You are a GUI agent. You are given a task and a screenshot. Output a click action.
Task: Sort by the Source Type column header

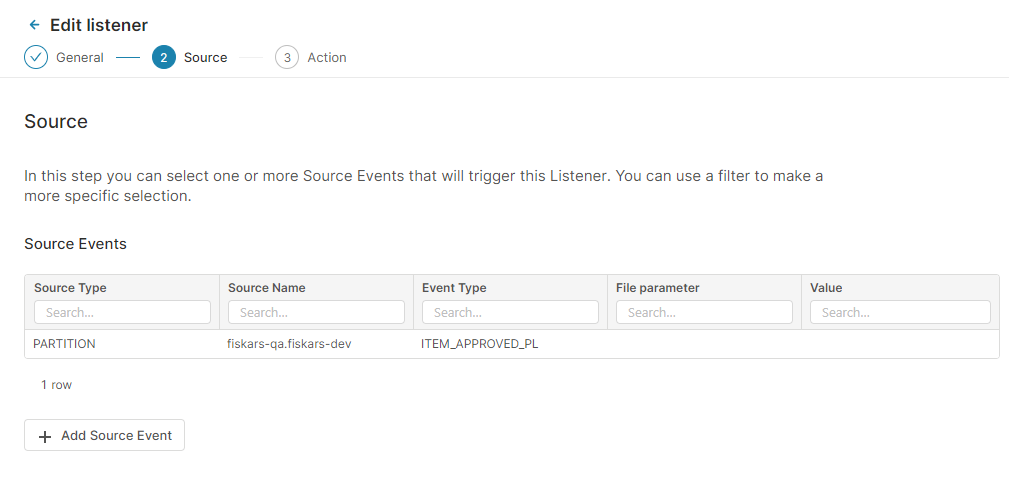click(x=70, y=288)
